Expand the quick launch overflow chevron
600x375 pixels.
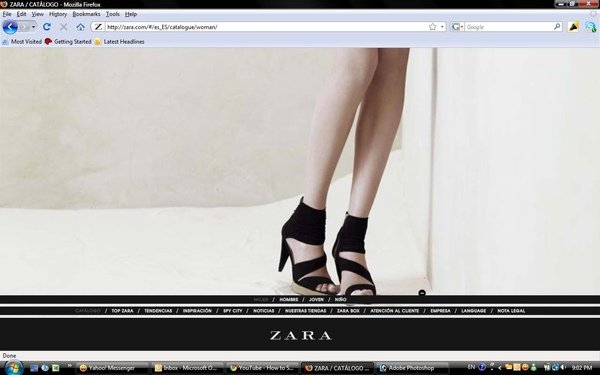click(69, 366)
